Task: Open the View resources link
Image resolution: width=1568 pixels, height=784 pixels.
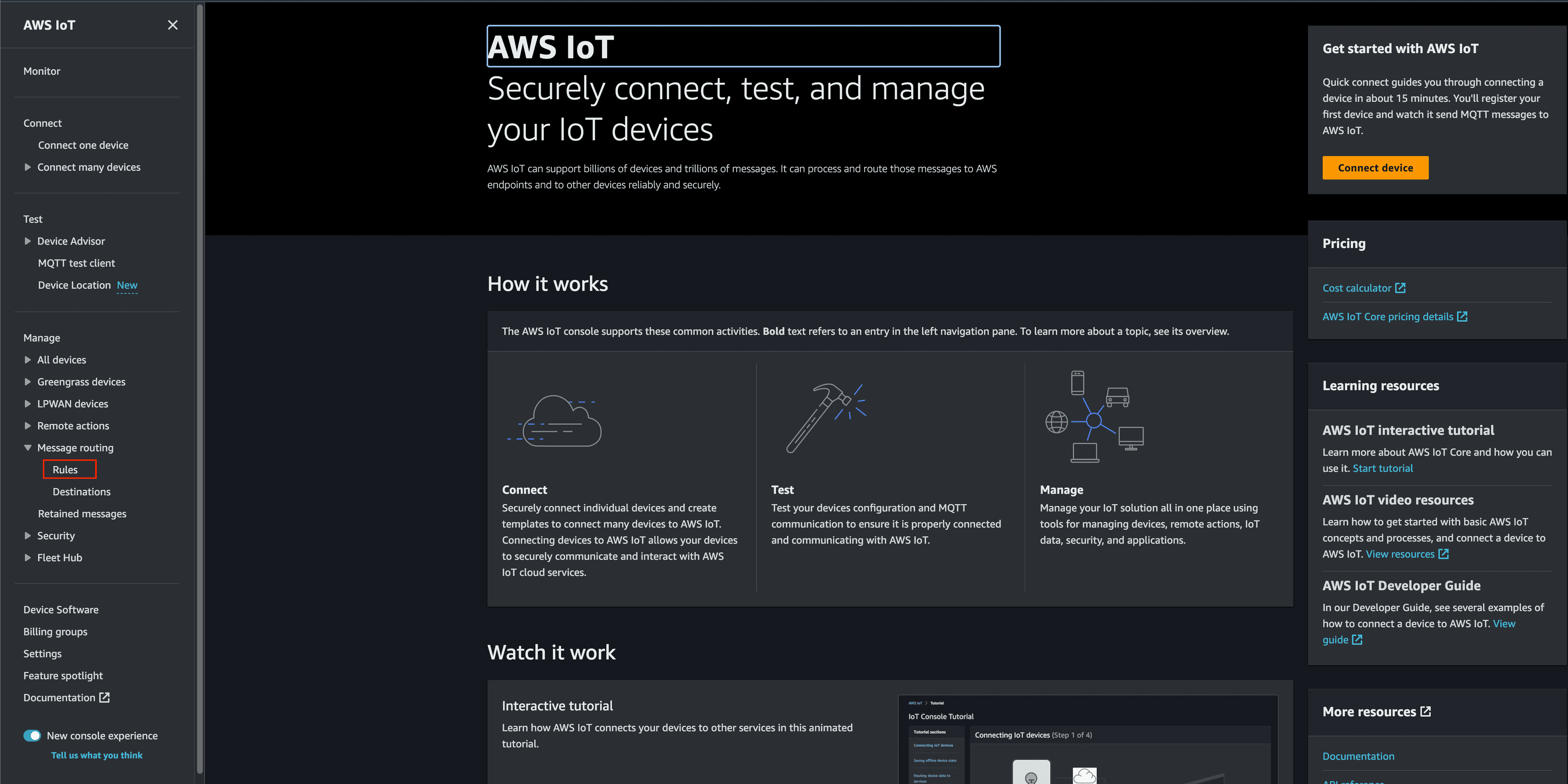Action: coord(1400,554)
